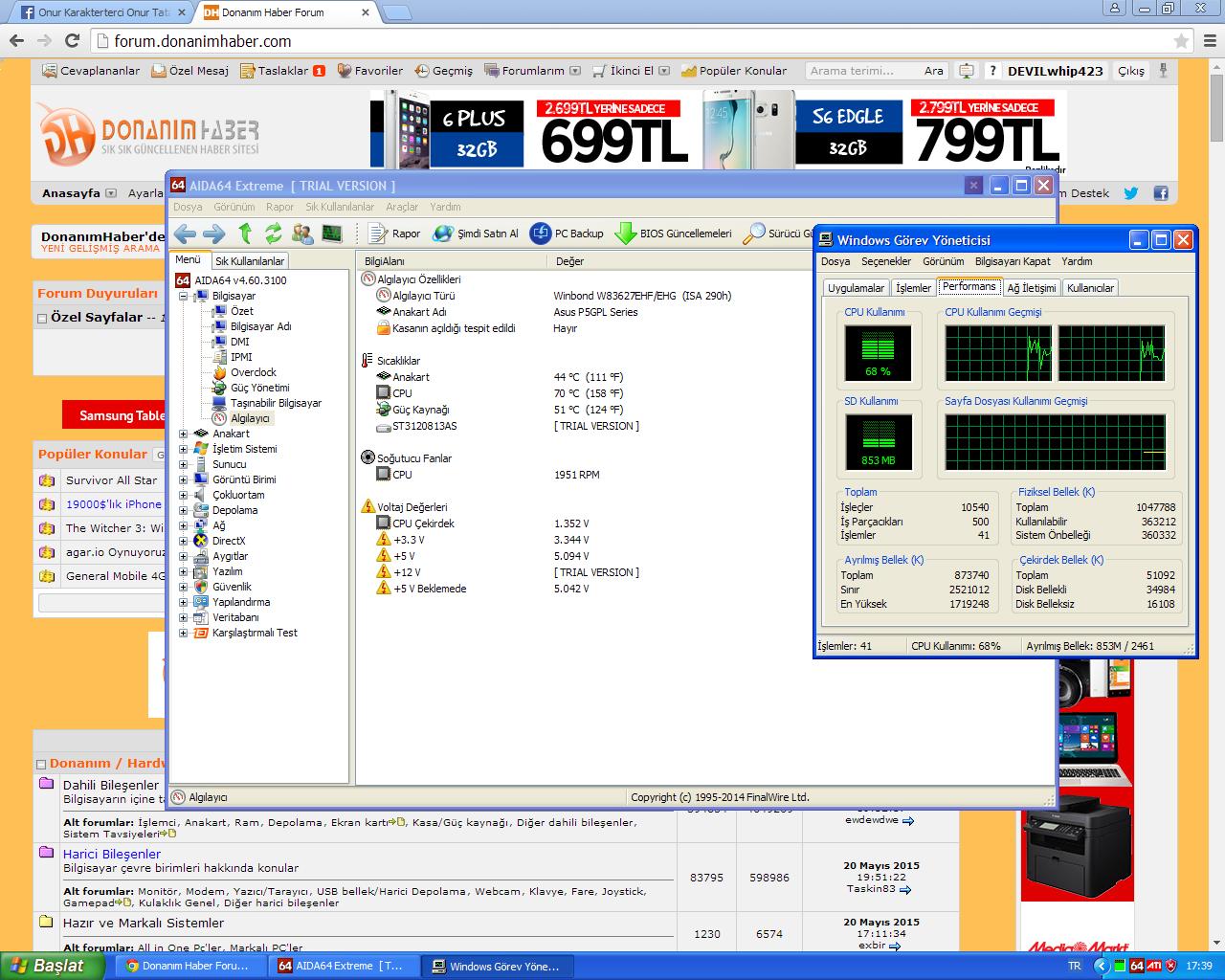Click AIDA64 forward arrow toolbar icon
This screenshot has height=980, width=1225.
[x=214, y=234]
